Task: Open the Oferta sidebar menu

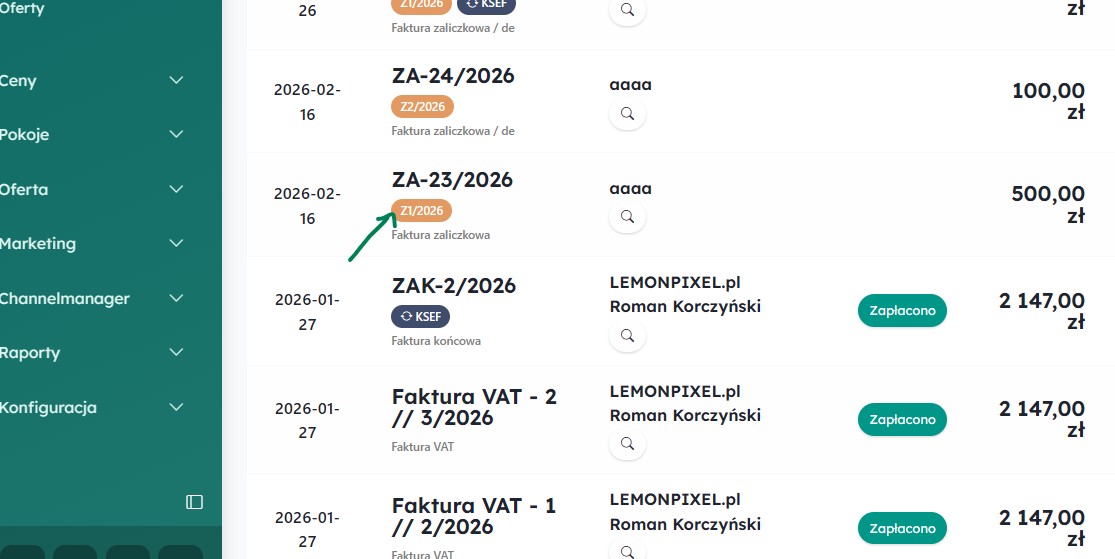Action: coord(24,189)
